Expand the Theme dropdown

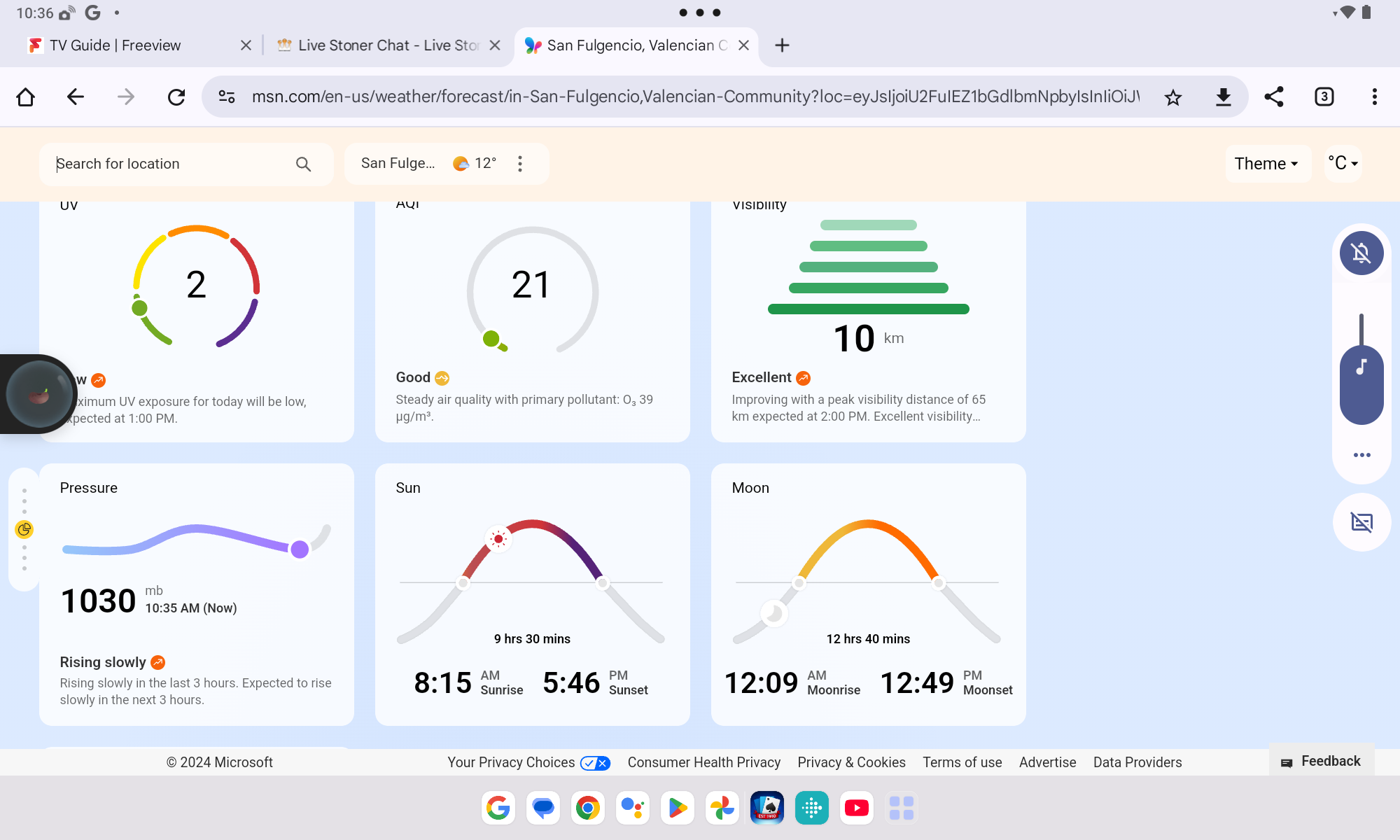coord(1267,164)
